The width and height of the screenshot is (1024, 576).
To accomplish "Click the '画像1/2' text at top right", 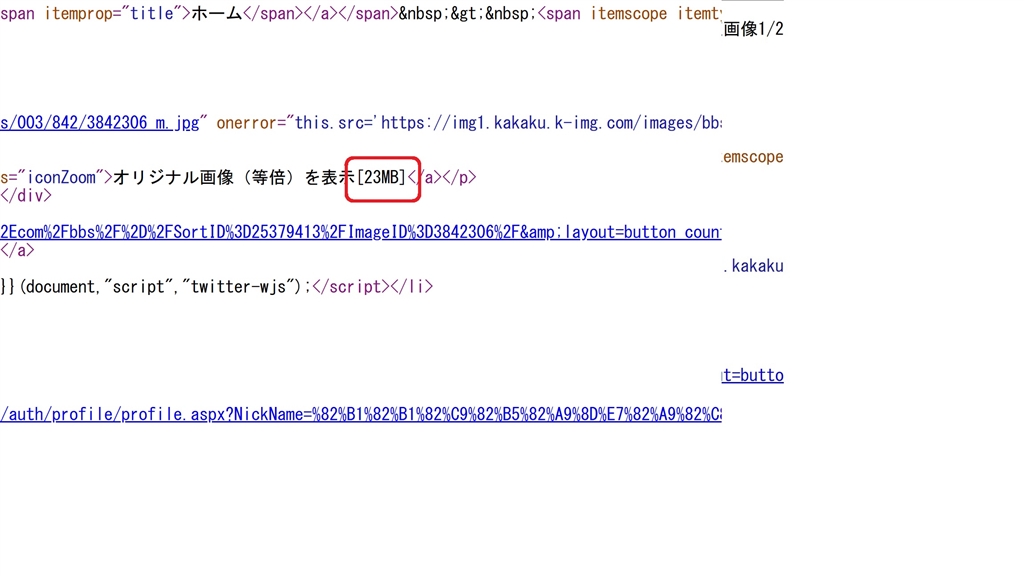I will (x=753, y=29).
